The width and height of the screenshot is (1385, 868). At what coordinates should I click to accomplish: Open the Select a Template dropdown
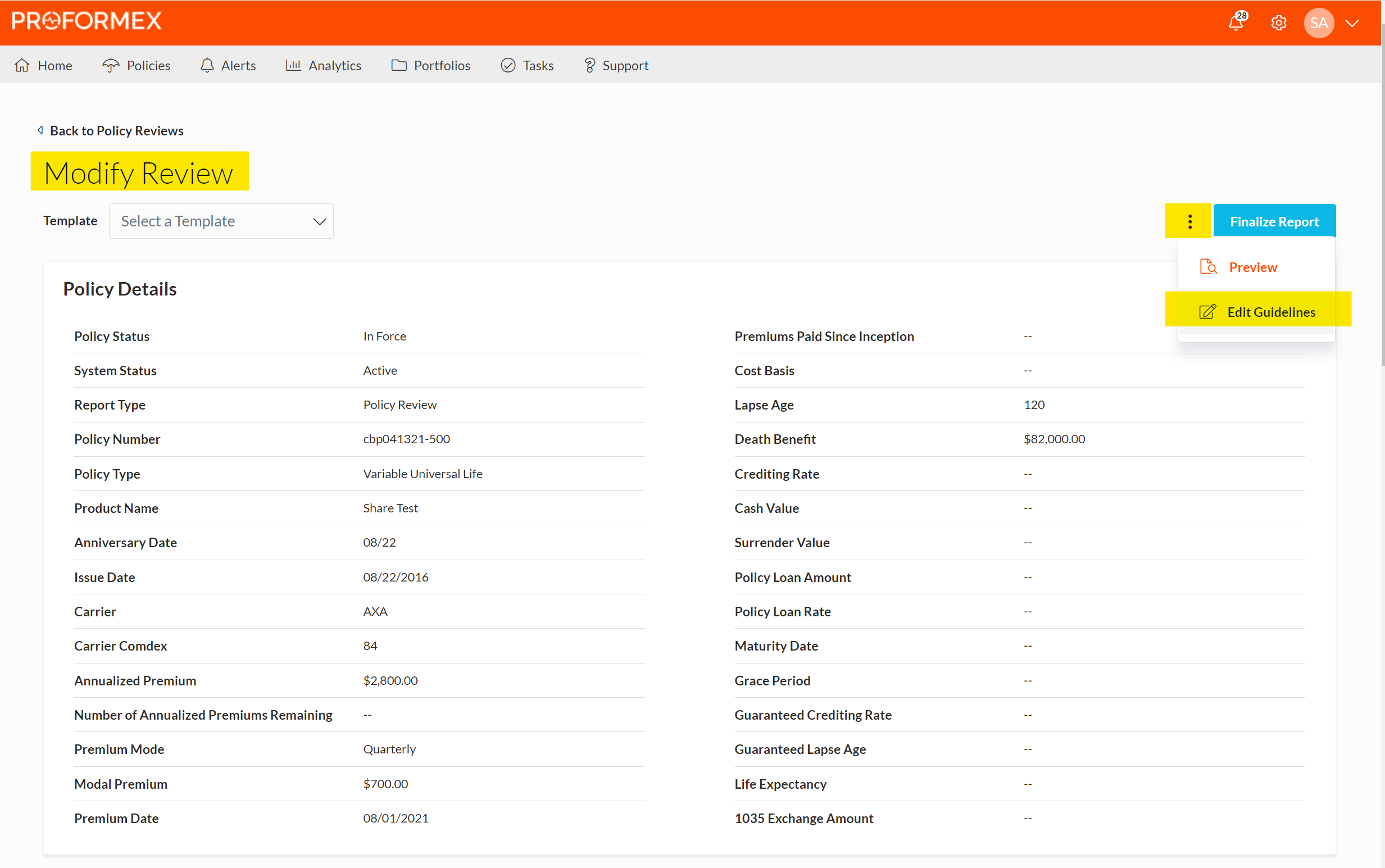[x=220, y=221]
